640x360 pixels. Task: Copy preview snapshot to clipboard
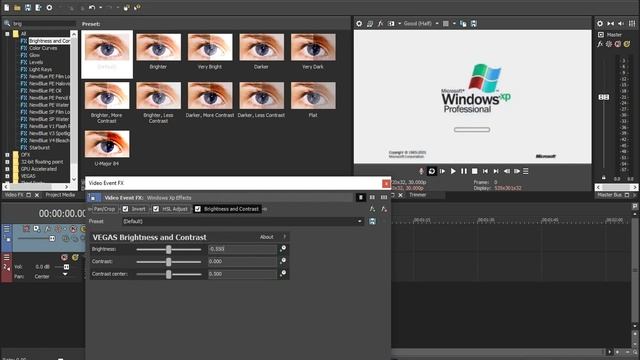(463, 24)
